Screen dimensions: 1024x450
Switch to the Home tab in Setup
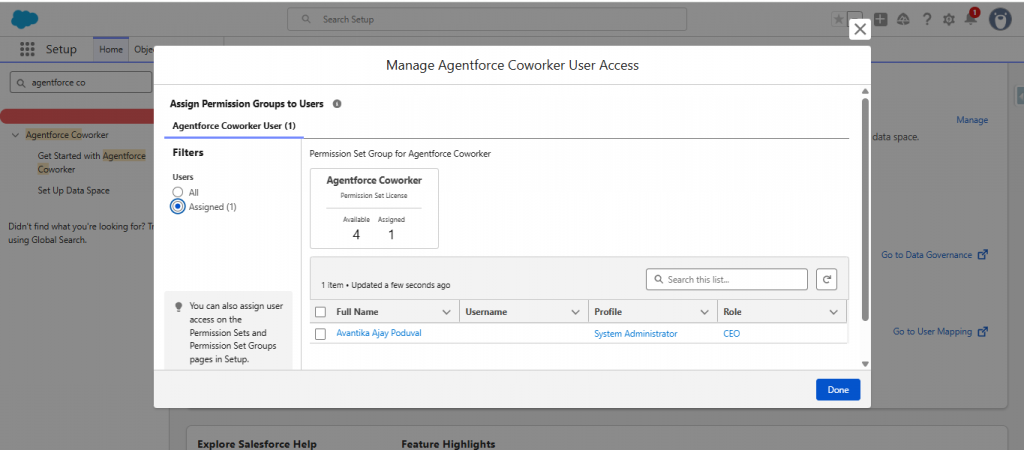(111, 50)
